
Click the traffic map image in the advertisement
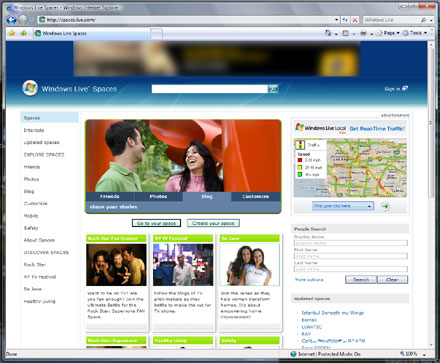click(350, 168)
